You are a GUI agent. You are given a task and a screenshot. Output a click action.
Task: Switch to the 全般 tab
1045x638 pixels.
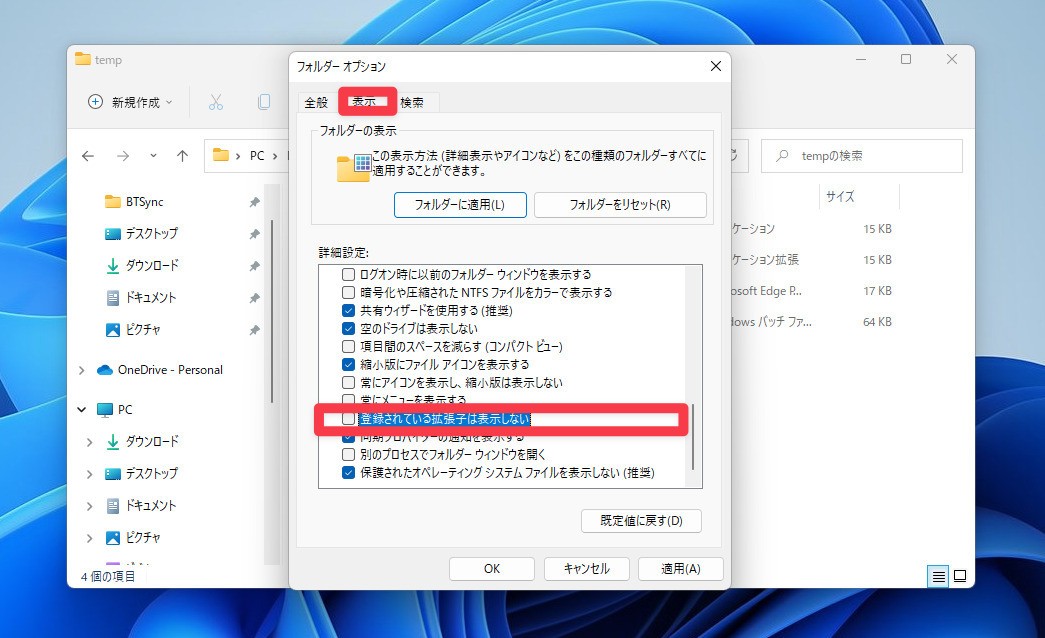(316, 102)
